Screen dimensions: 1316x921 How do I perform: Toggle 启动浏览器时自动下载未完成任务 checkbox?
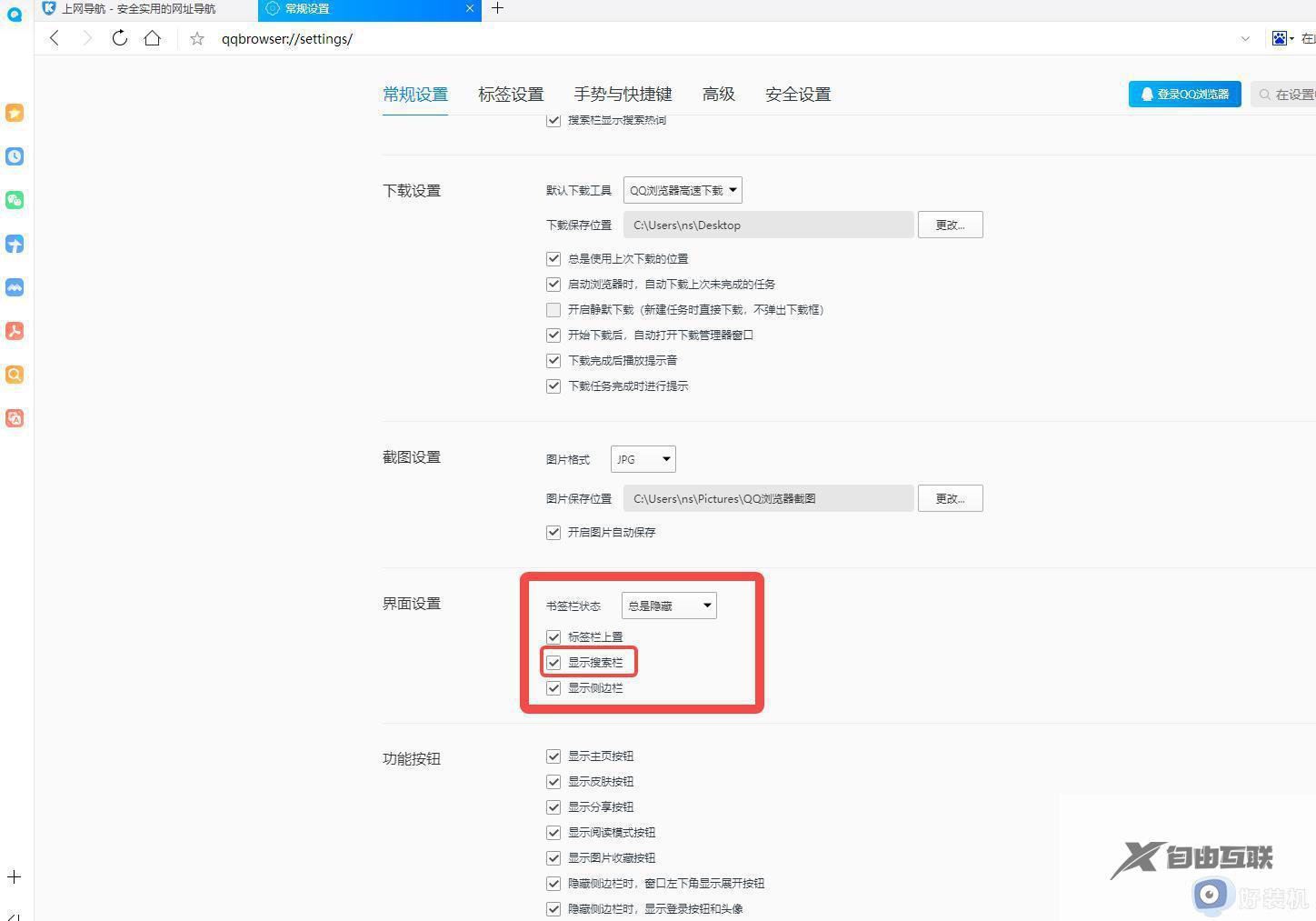553,285
